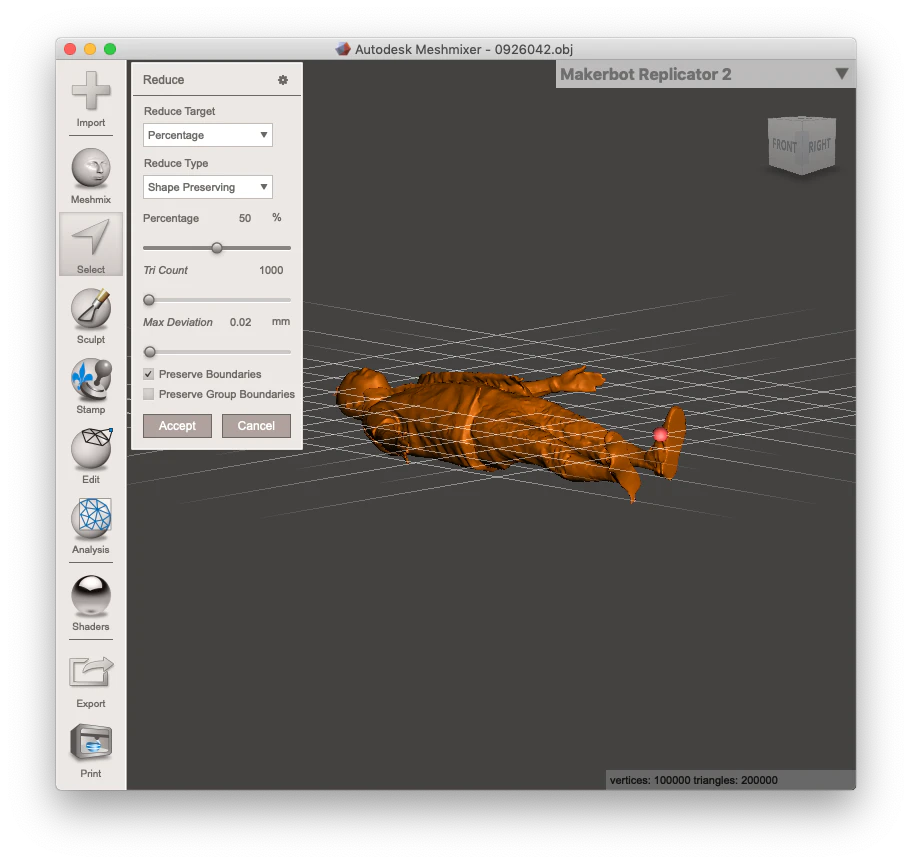Open the Shaders sphere panel

[91, 603]
